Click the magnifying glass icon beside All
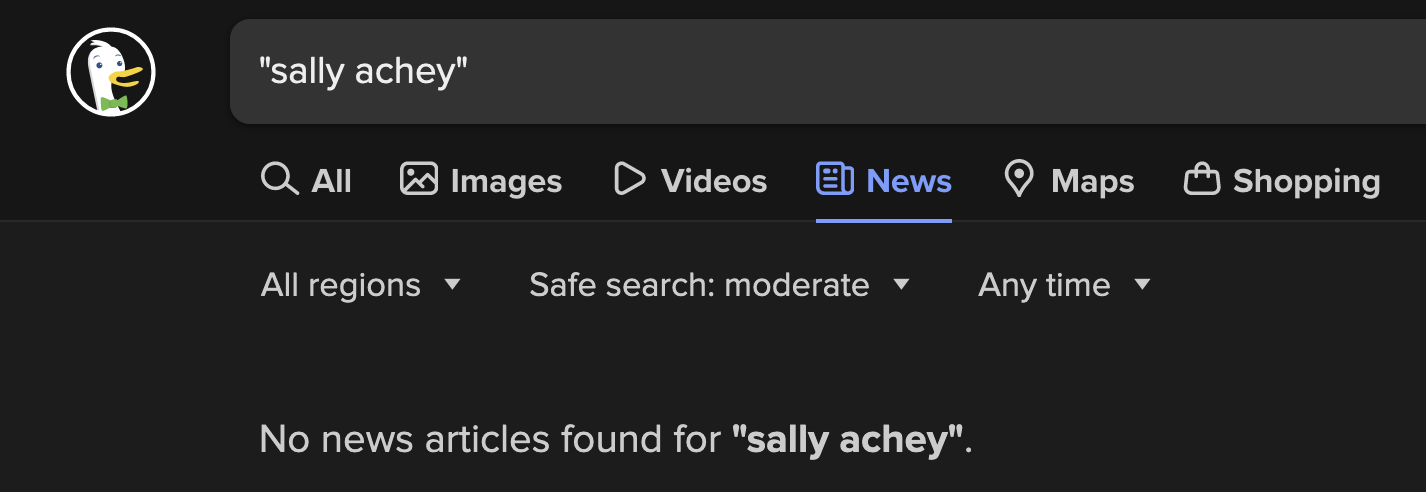Image resolution: width=1426 pixels, height=492 pixels. click(279, 180)
